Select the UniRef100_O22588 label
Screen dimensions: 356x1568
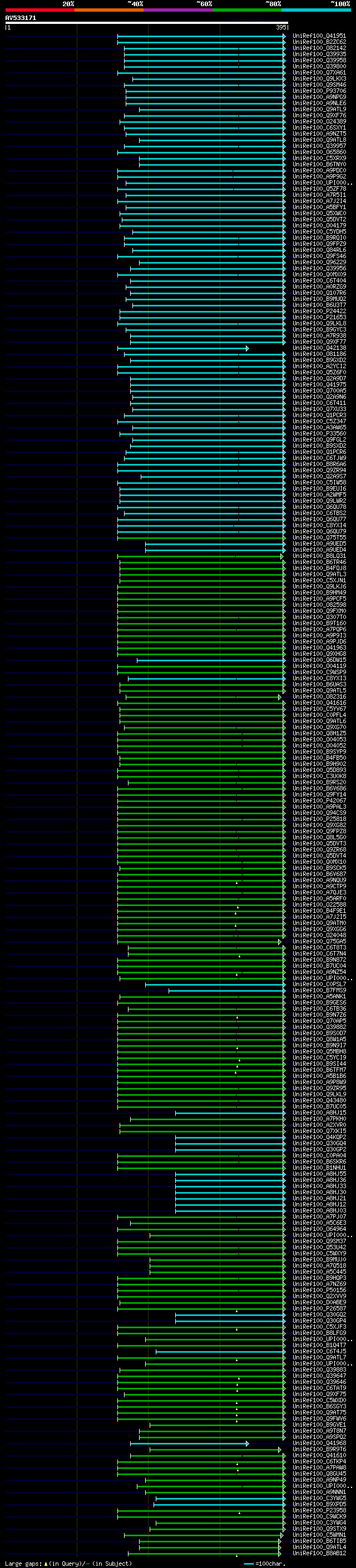click(x=319, y=905)
